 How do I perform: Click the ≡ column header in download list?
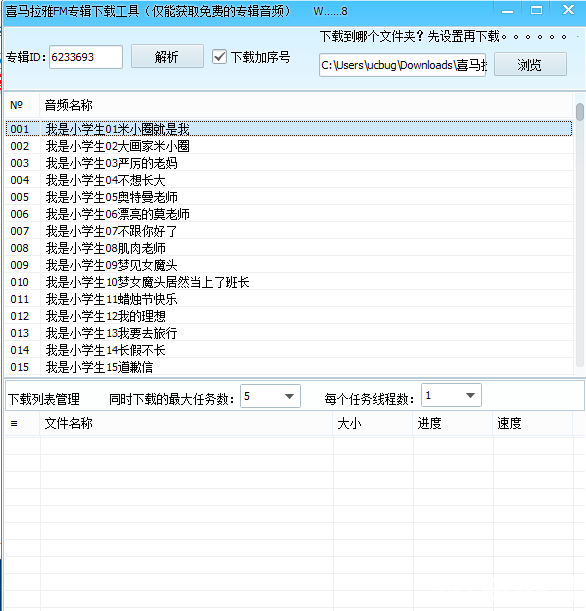(x=22, y=423)
